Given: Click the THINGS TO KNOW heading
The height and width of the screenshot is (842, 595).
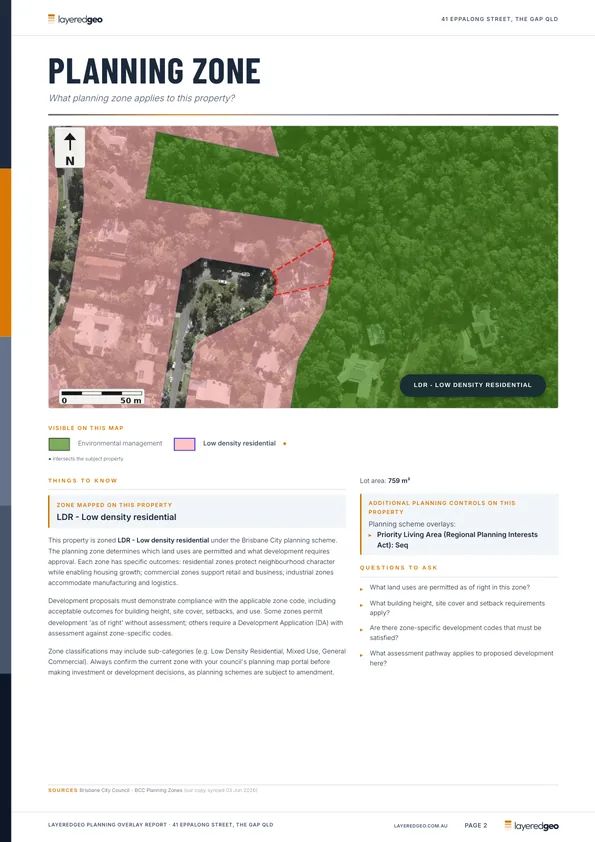Looking at the screenshot, I should (83, 481).
